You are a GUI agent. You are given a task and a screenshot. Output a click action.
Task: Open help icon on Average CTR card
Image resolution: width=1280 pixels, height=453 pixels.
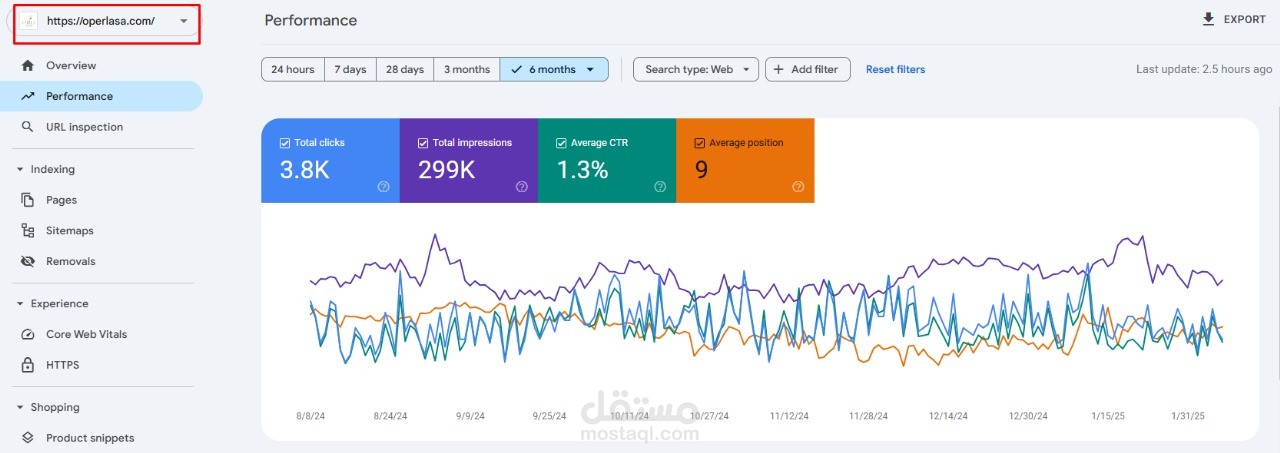[x=660, y=187]
